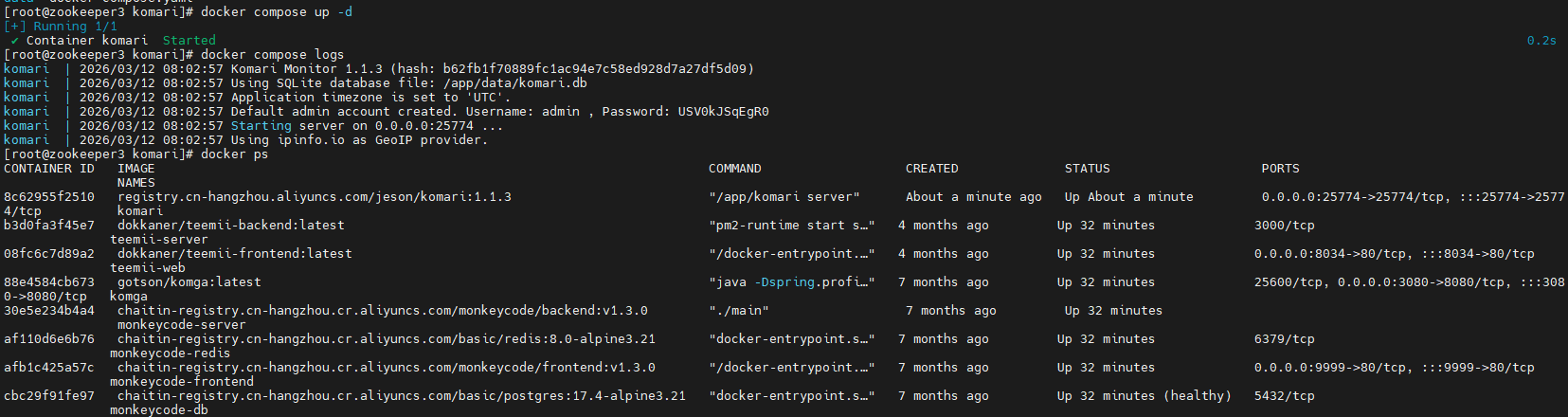Click the 0.2s elapsed time indicator
Viewport: 1568px width, 417px height.
coord(1541,41)
